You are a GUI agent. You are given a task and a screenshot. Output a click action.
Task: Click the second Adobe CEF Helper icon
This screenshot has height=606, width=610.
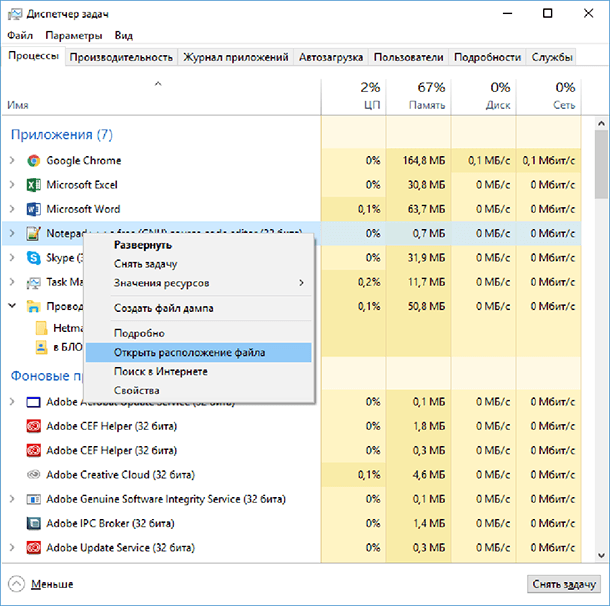point(33,450)
